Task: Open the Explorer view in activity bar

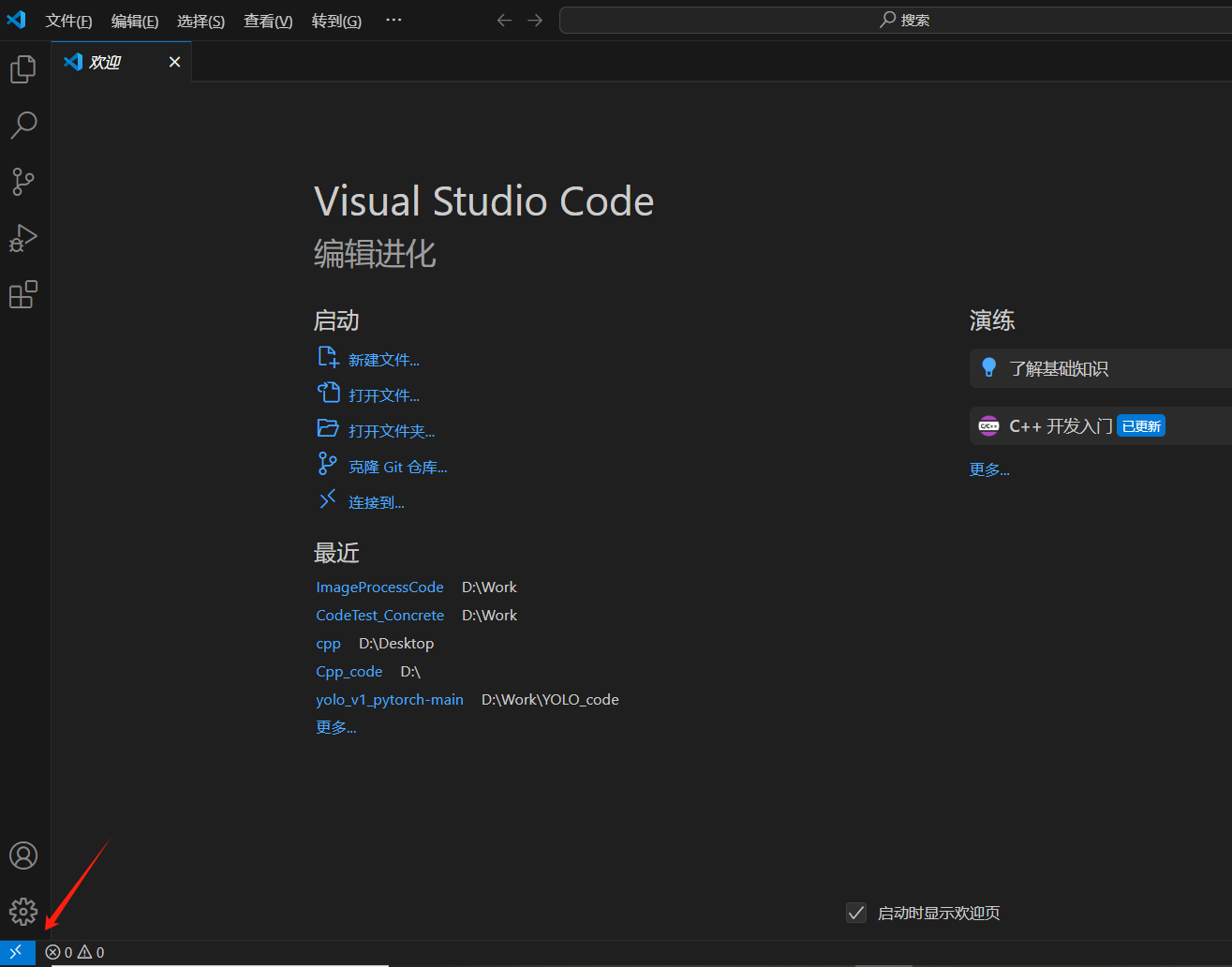Action: [x=23, y=69]
